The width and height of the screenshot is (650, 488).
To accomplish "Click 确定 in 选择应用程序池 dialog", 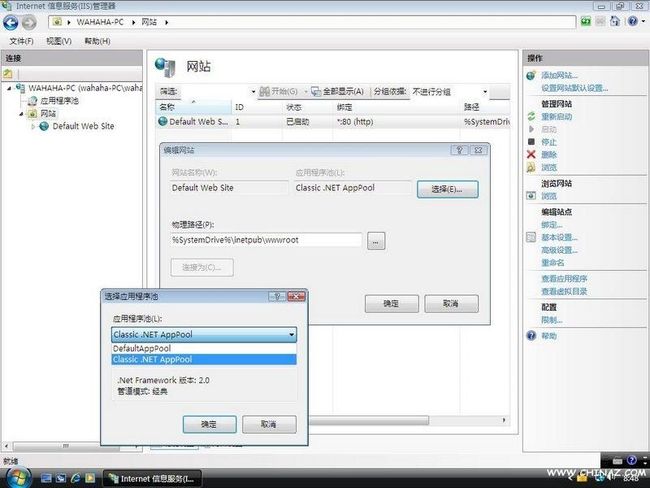I will [x=209, y=425].
